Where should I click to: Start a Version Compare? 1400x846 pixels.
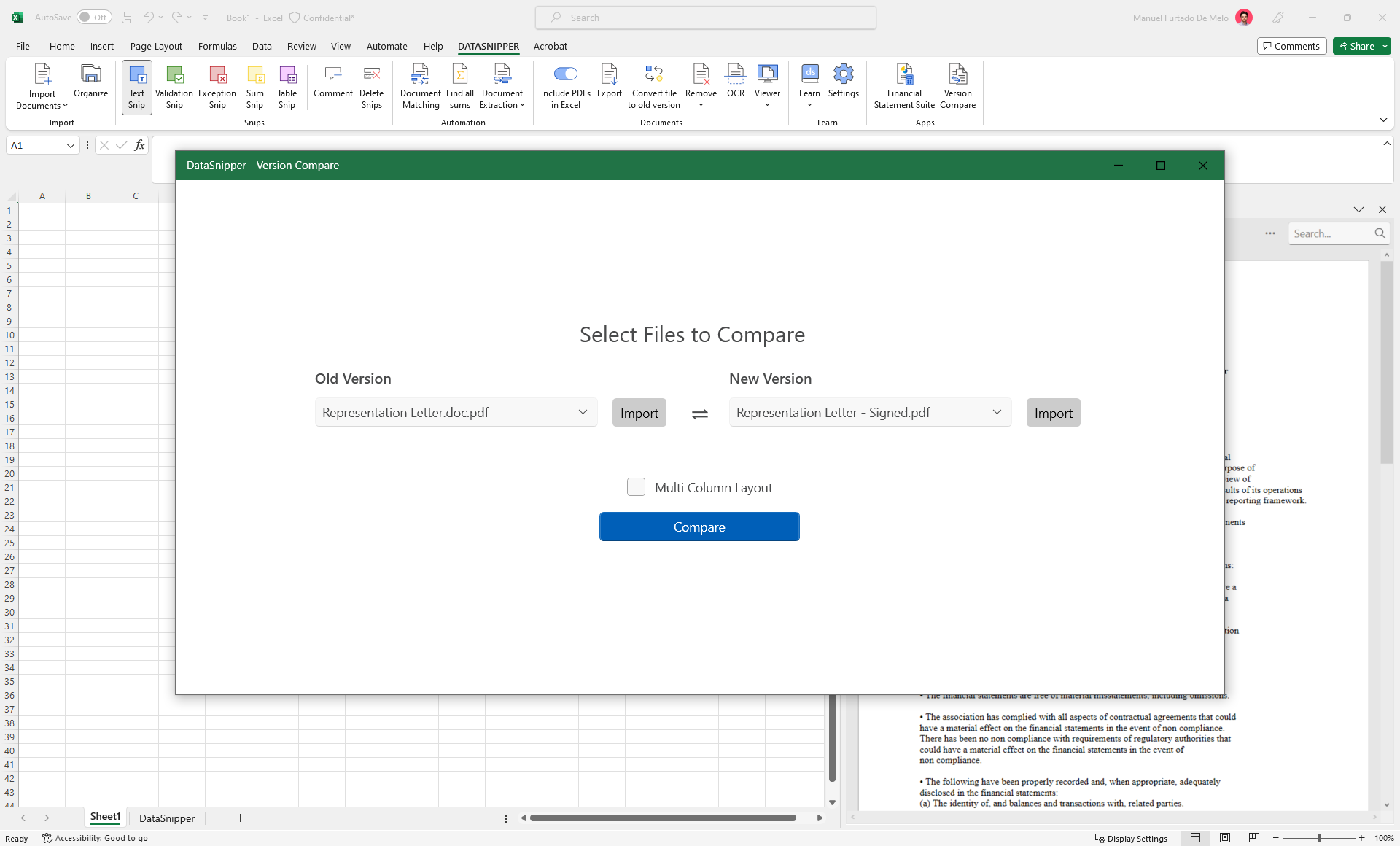click(x=957, y=86)
